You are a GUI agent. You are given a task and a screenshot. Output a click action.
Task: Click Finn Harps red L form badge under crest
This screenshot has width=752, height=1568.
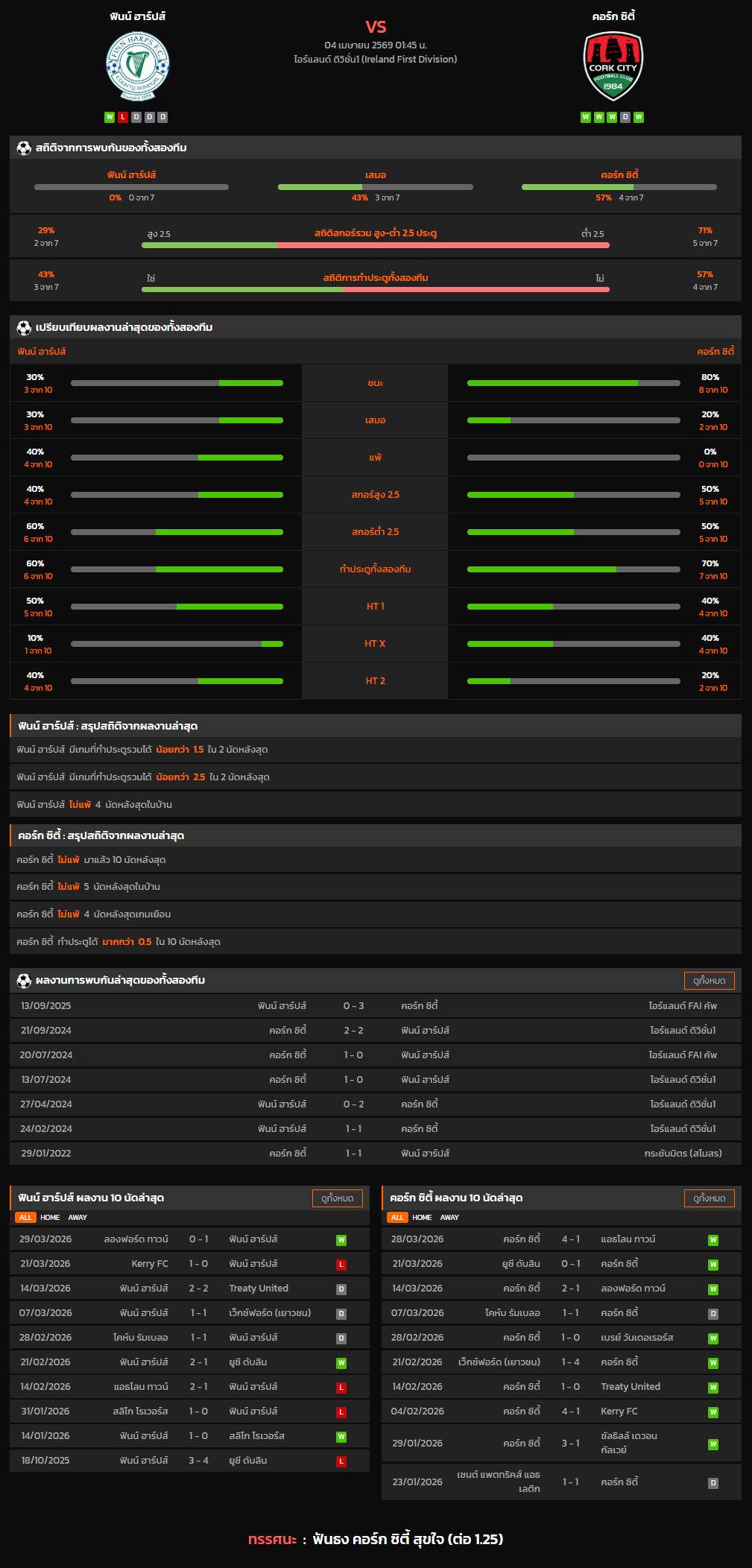pyautogui.click(x=123, y=117)
